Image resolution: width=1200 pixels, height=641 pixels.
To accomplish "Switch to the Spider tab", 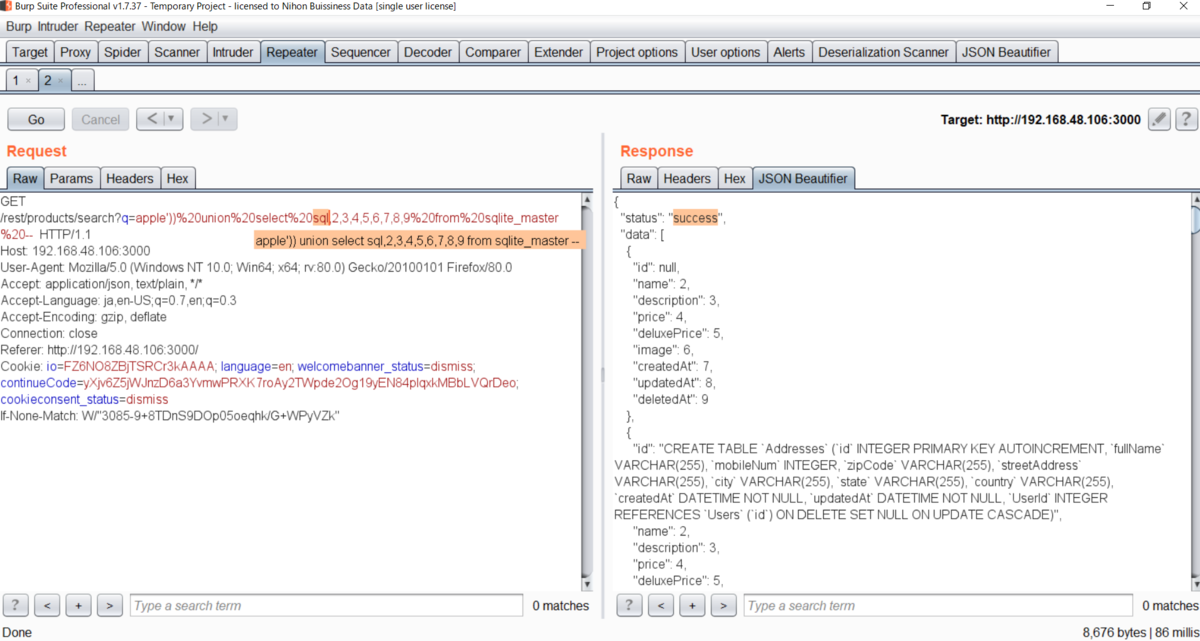I will pos(123,52).
